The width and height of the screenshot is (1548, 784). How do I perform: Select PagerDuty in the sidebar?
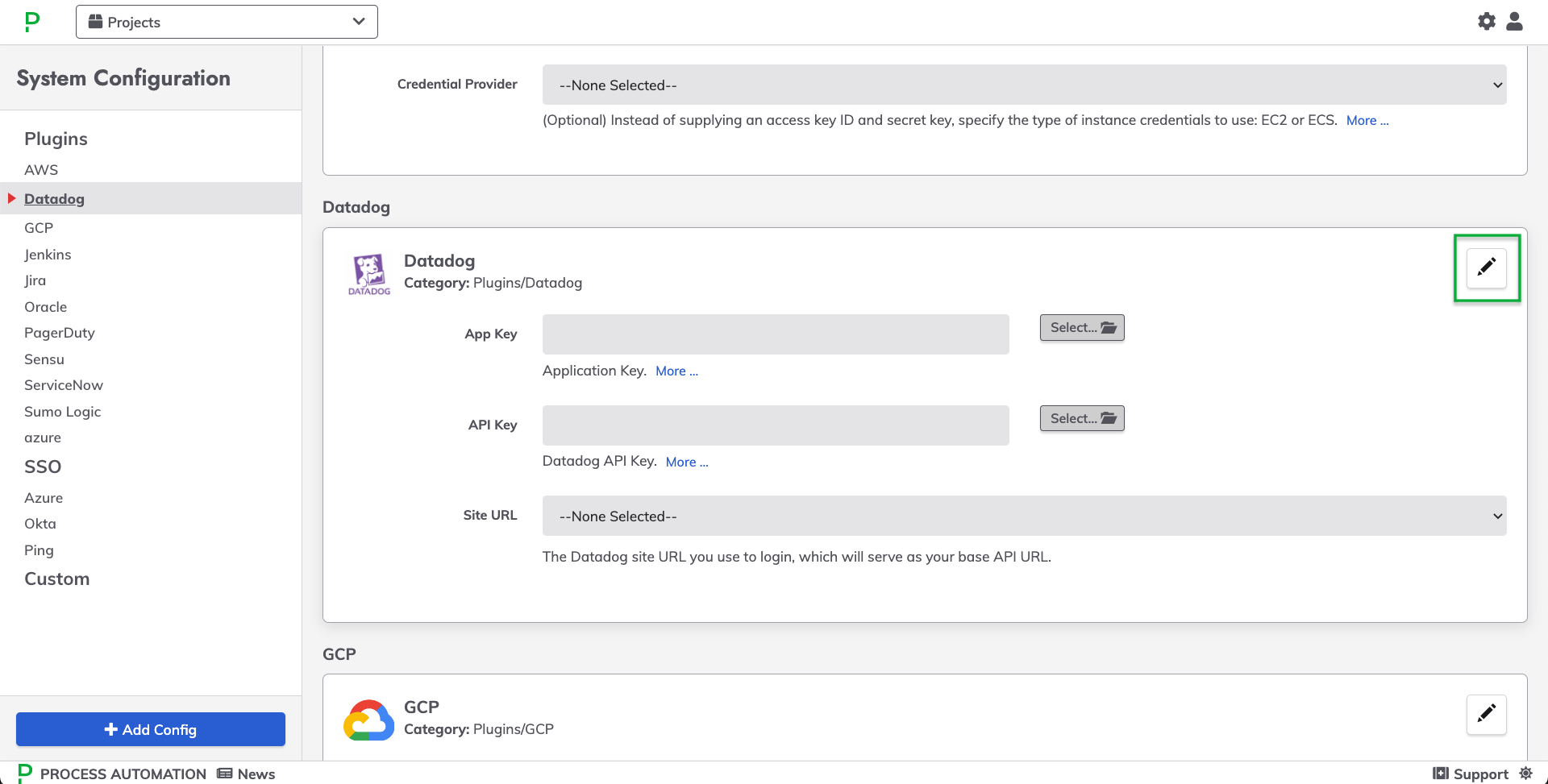(x=60, y=333)
